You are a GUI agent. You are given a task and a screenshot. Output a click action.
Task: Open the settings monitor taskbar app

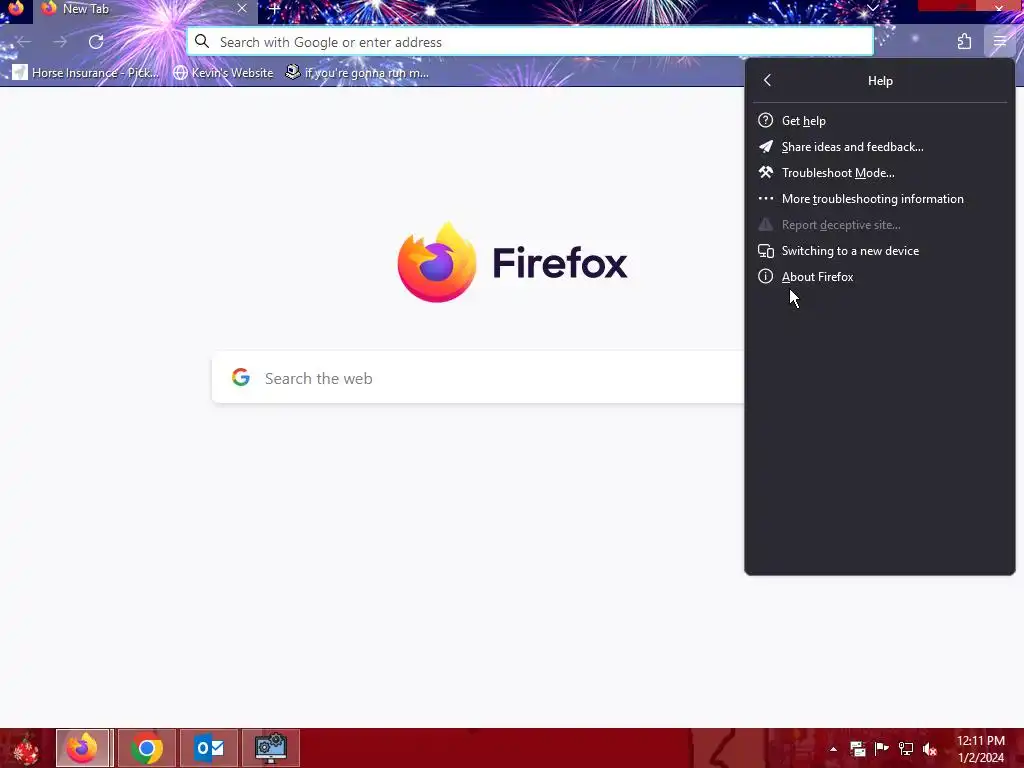(x=271, y=748)
